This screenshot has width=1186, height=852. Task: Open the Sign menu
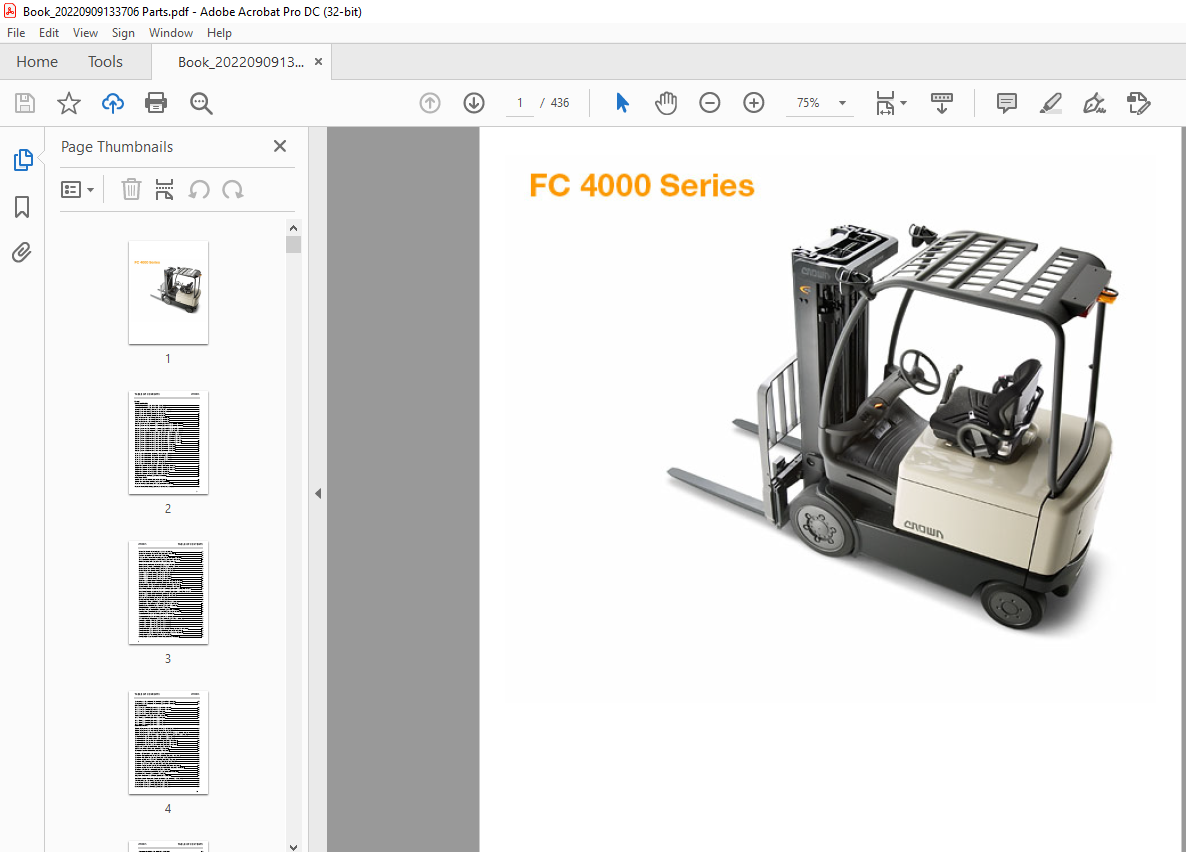(123, 33)
